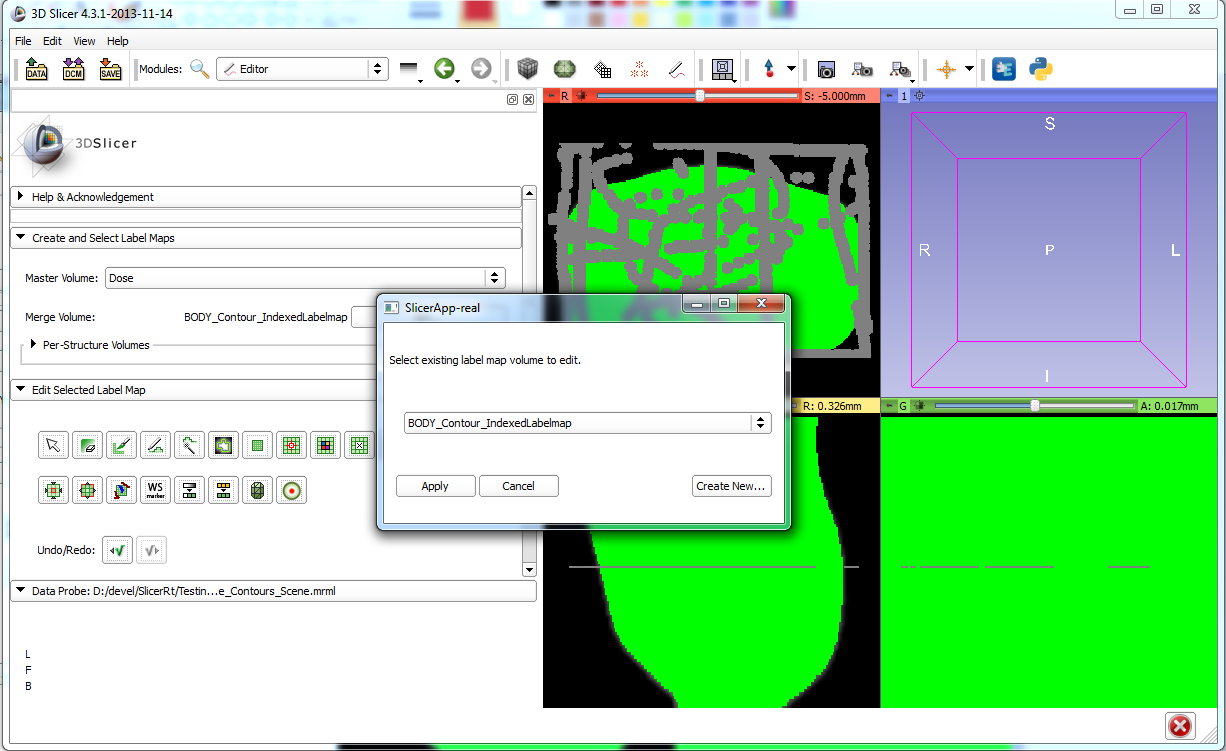The image size is (1226, 751).
Task: Click the red slice offset slider handle
Action: click(700, 96)
